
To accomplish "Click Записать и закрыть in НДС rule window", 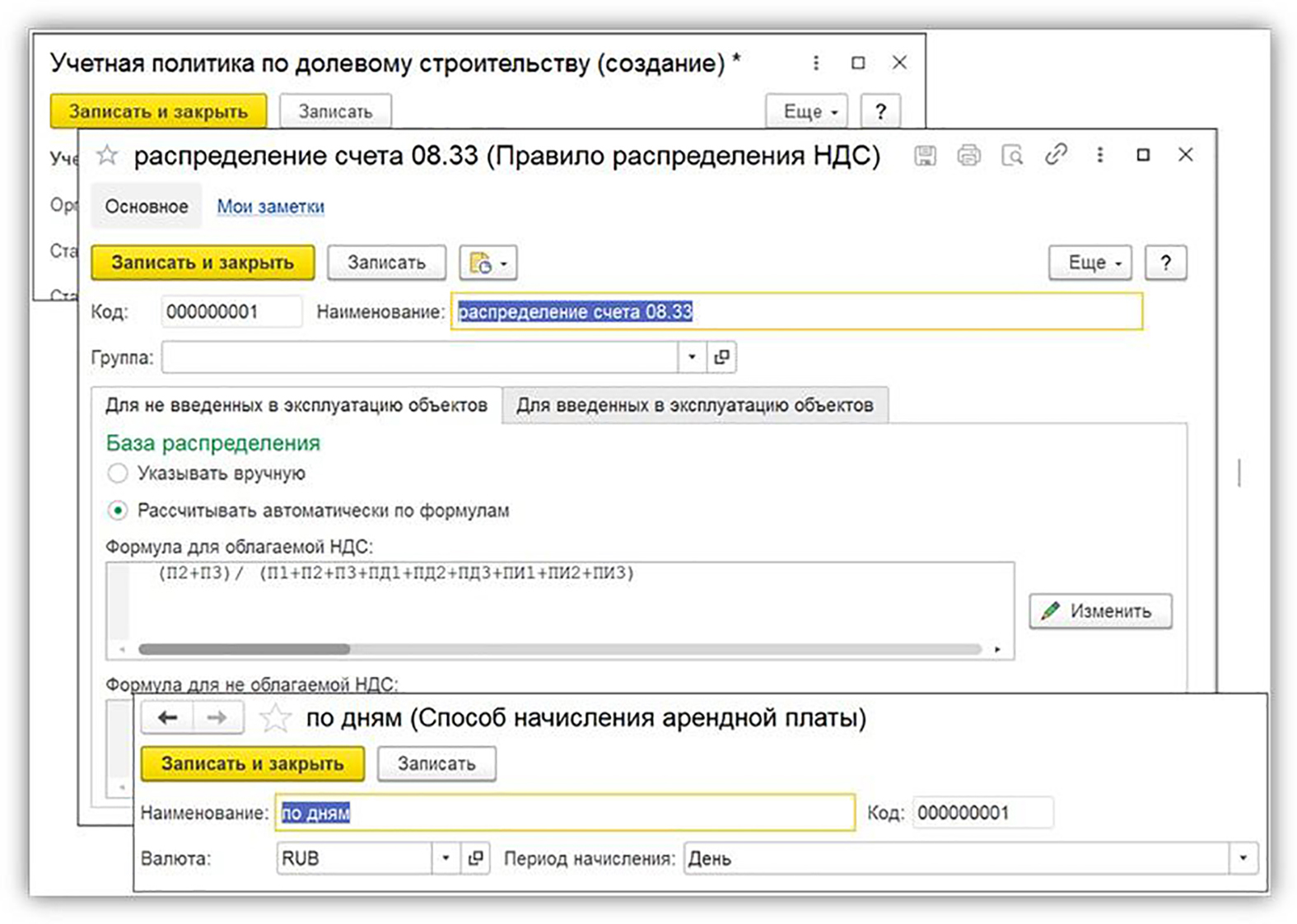I will pyautogui.click(x=203, y=263).
